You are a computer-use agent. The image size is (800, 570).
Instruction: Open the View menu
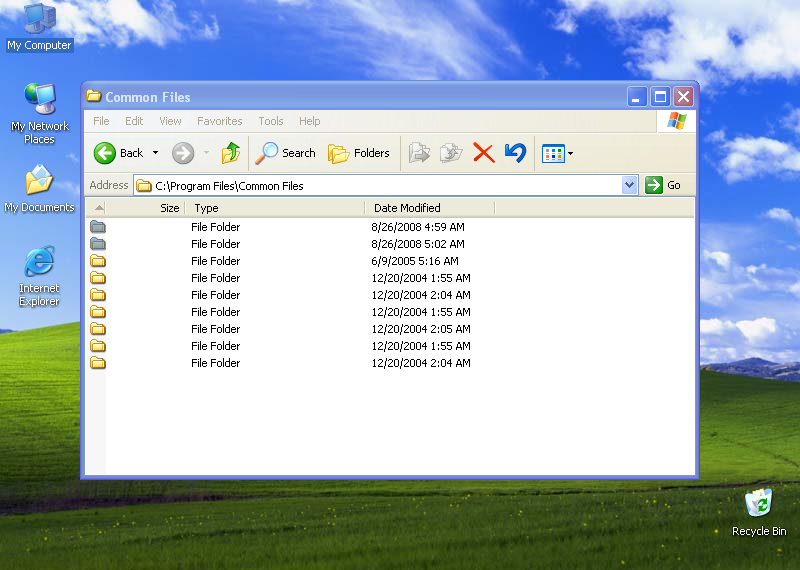(170, 121)
